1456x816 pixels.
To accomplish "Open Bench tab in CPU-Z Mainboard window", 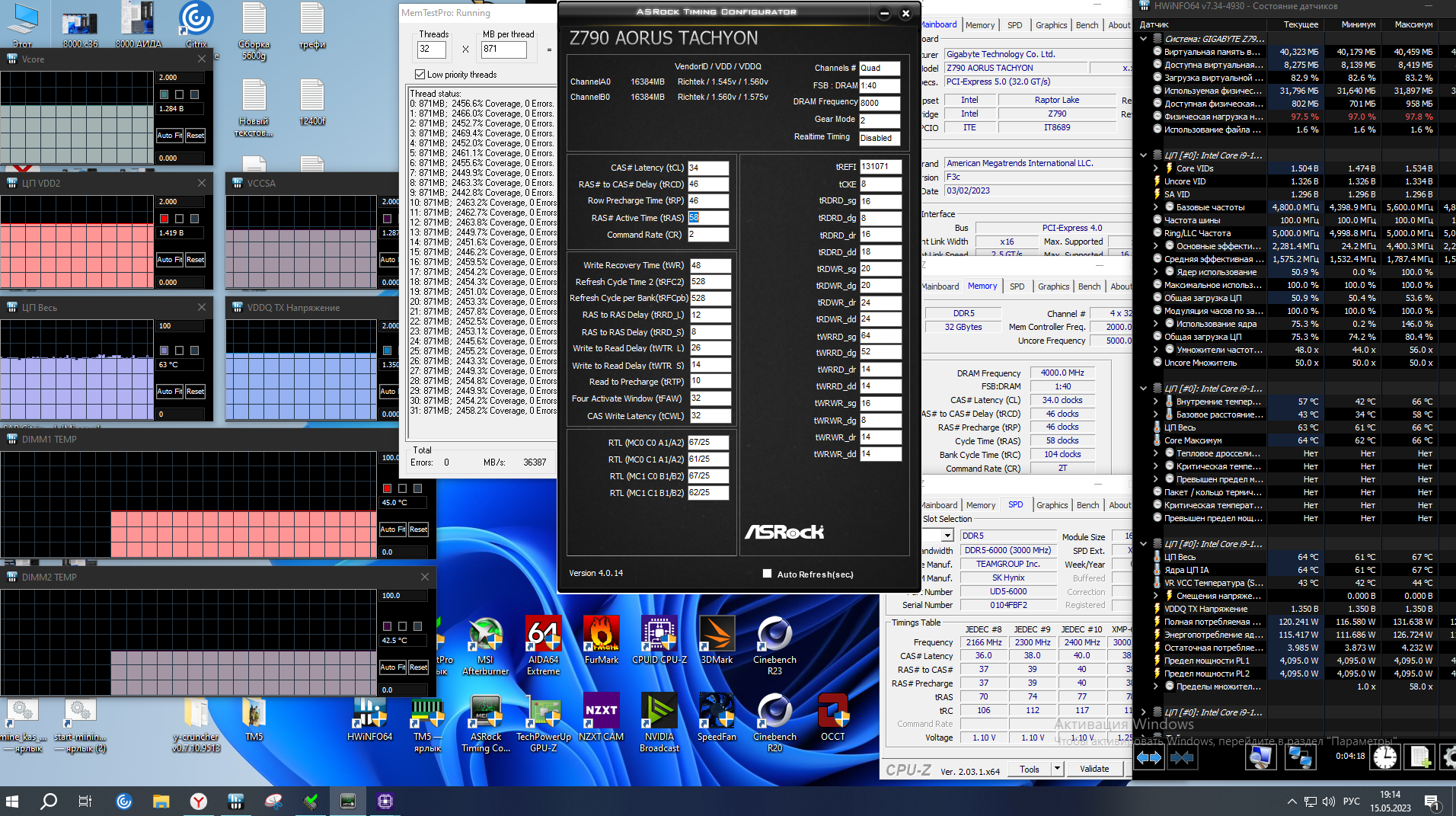I will [1087, 25].
